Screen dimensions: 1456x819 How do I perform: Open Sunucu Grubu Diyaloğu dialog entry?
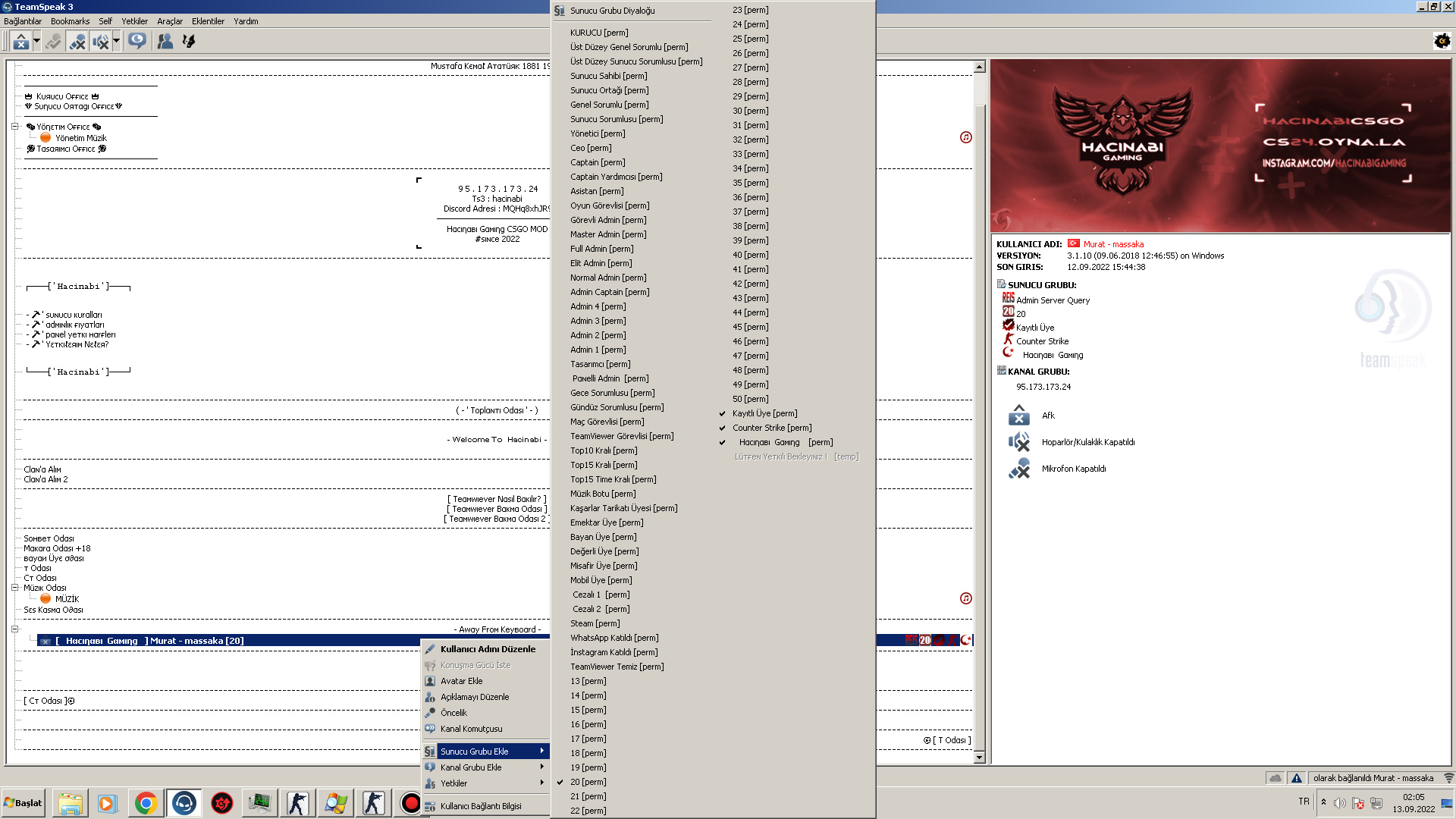(612, 11)
